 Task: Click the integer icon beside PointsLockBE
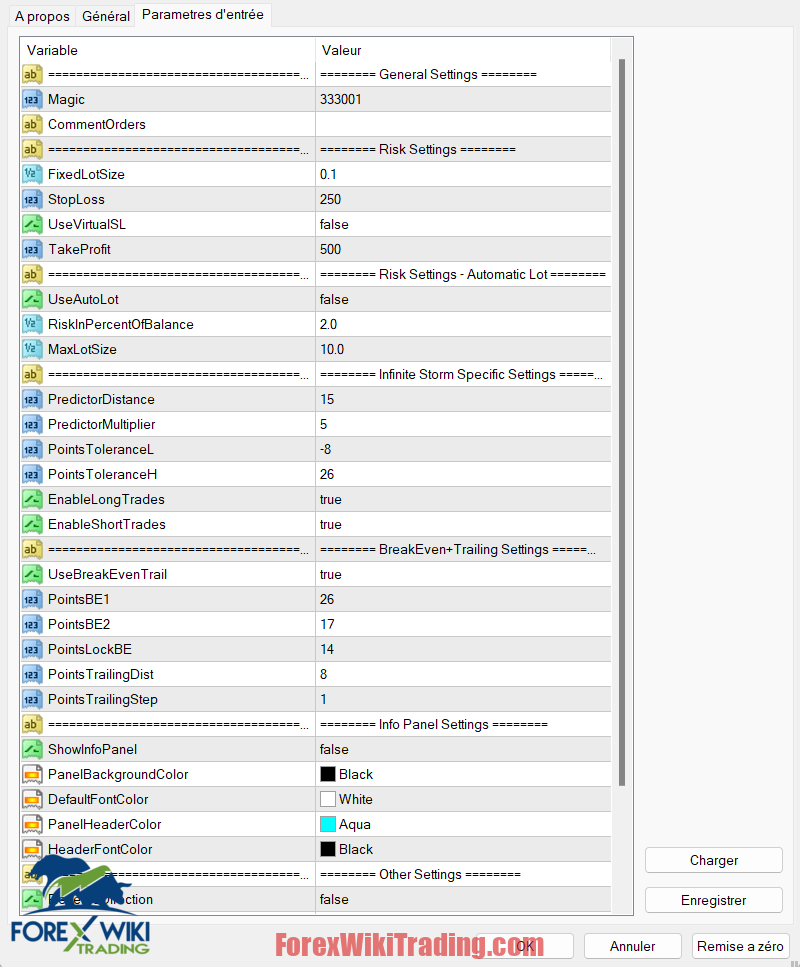pos(32,649)
